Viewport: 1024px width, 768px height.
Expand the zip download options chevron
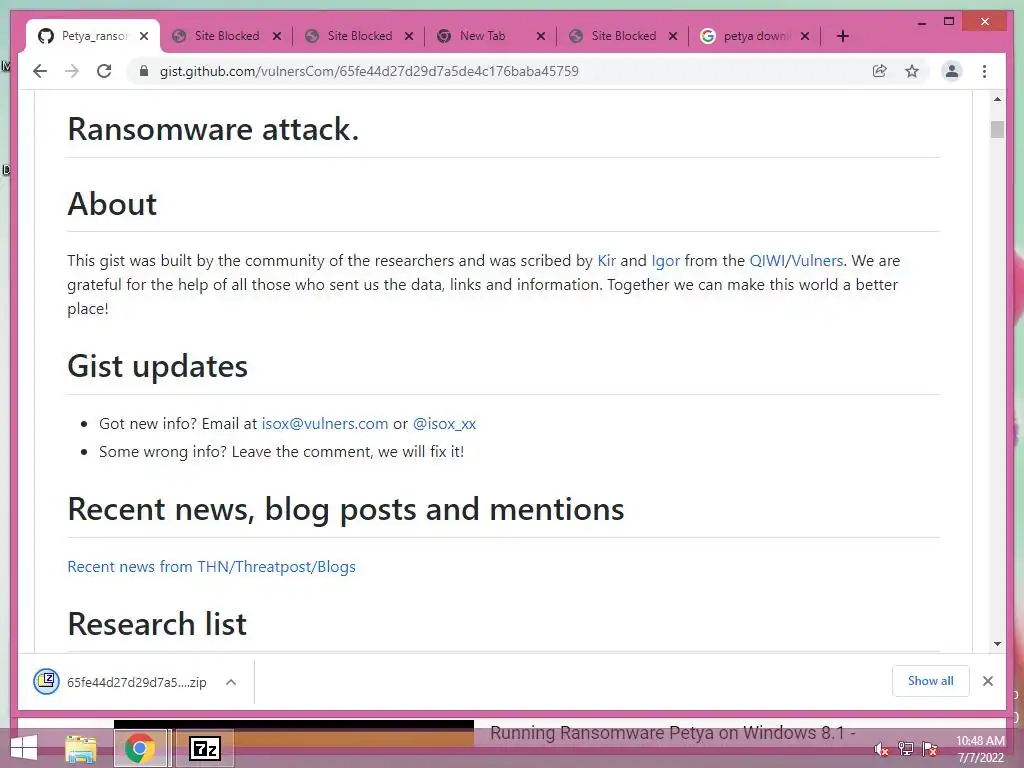pos(231,682)
